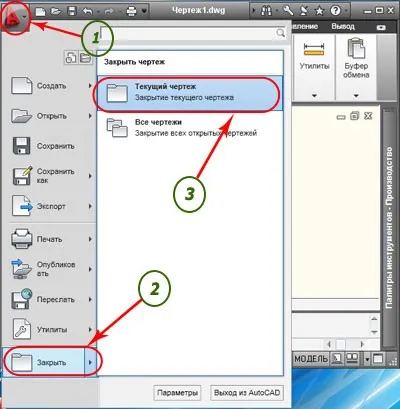Switch to МОДЕЛЬ space in status bar
This screenshot has width=400, height=409.
tap(311, 359)
